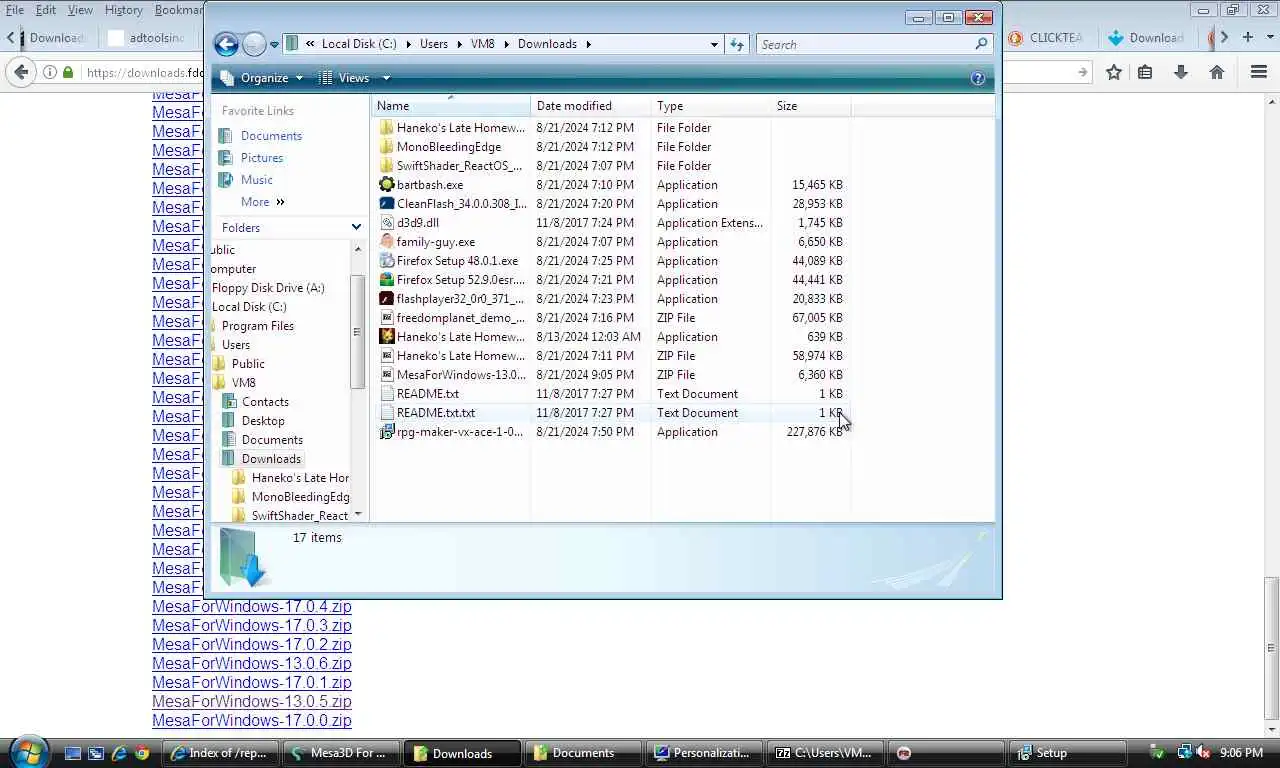Open the Firefox View menu
The width and height of the screenshot is (1280, 768).
click(x=80, y=10)
